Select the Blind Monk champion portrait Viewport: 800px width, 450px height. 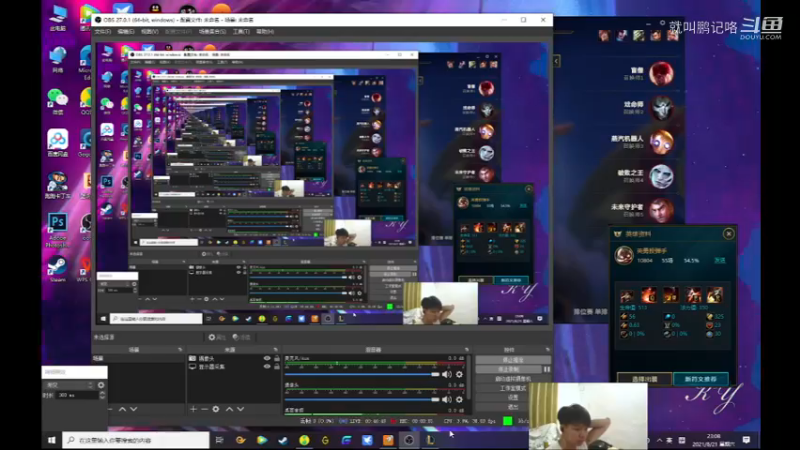tap(661, 73)
